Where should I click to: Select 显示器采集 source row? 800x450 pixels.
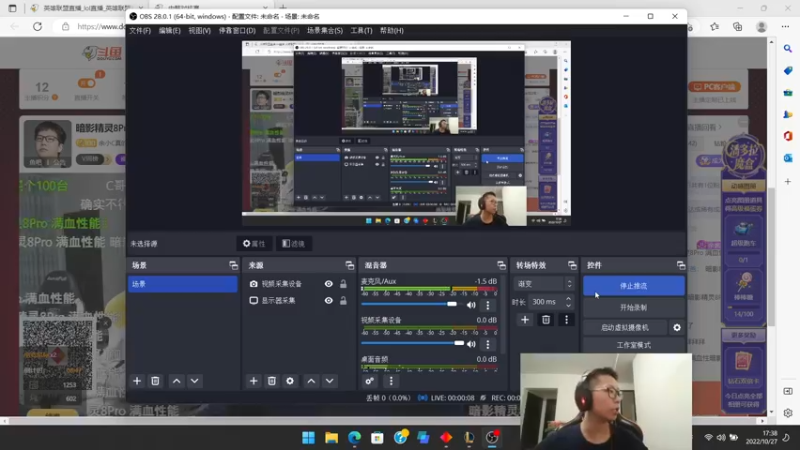pos(298,301)
